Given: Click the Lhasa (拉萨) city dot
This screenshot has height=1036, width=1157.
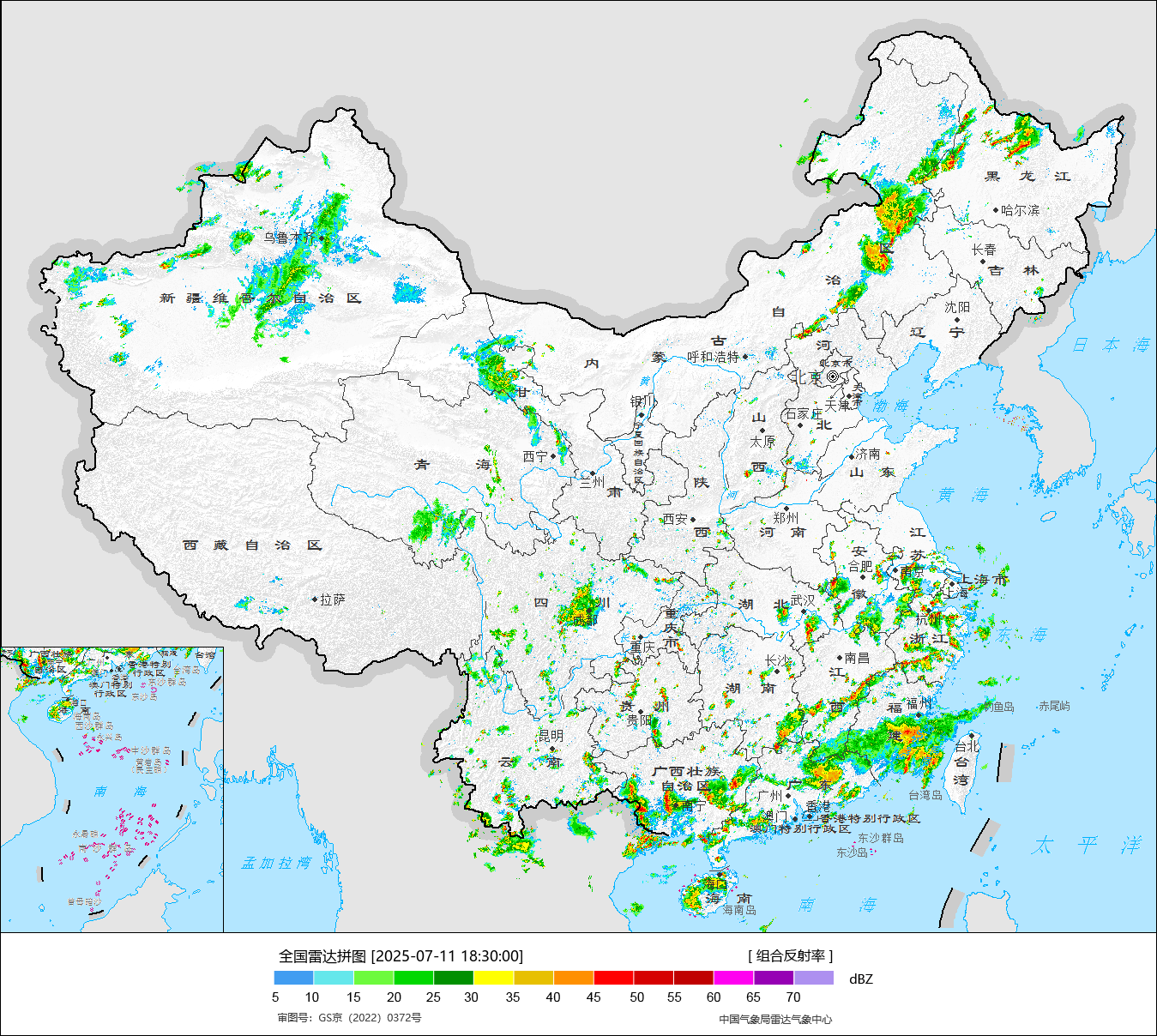Looking at the screenshot, I should (316, 599).
